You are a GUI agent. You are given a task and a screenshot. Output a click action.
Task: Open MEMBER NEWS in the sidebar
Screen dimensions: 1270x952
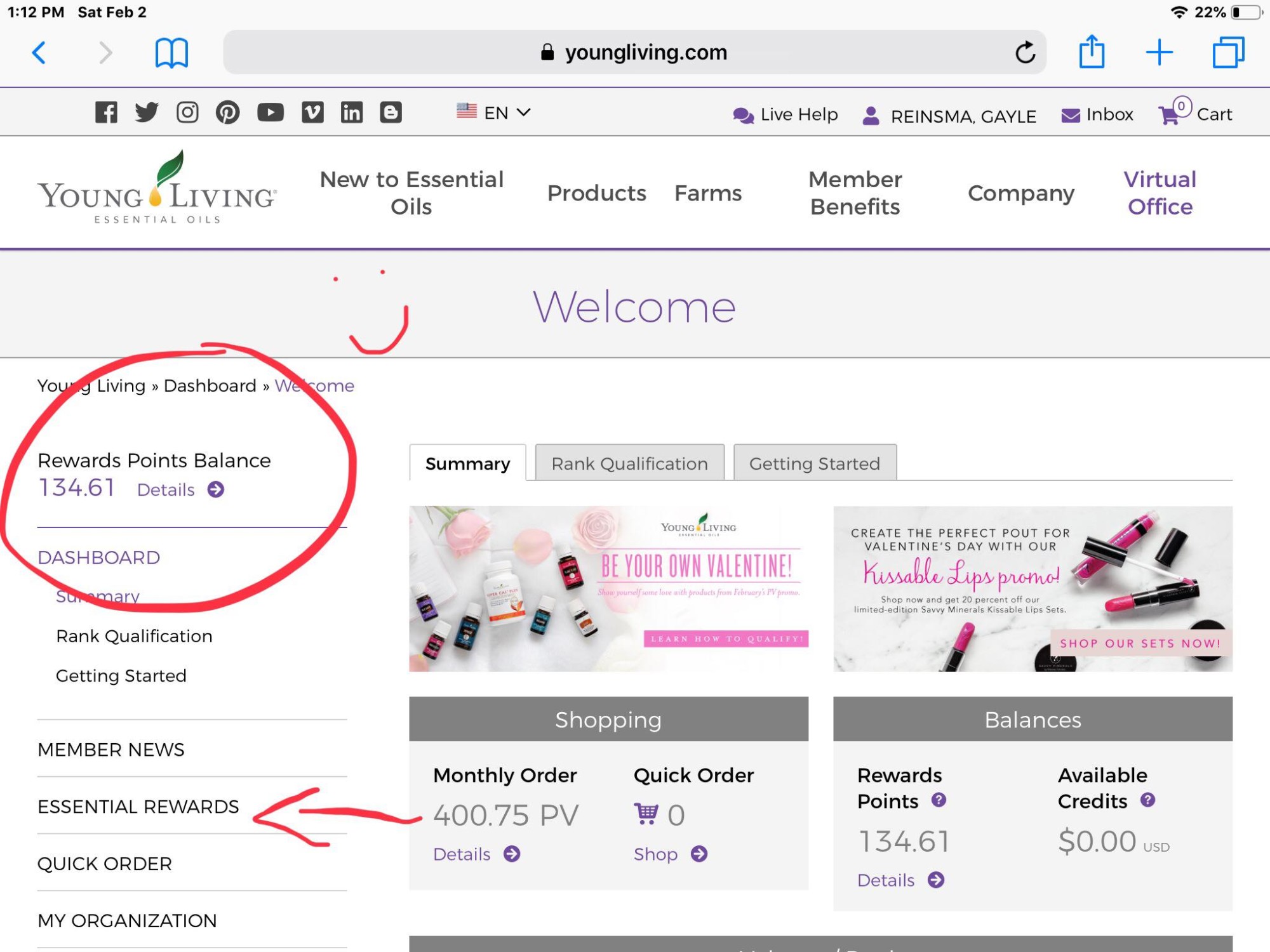tap(111, 750)
